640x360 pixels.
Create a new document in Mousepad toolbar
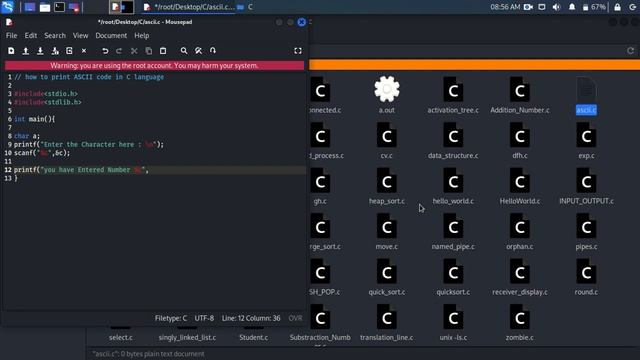(11, 51)
